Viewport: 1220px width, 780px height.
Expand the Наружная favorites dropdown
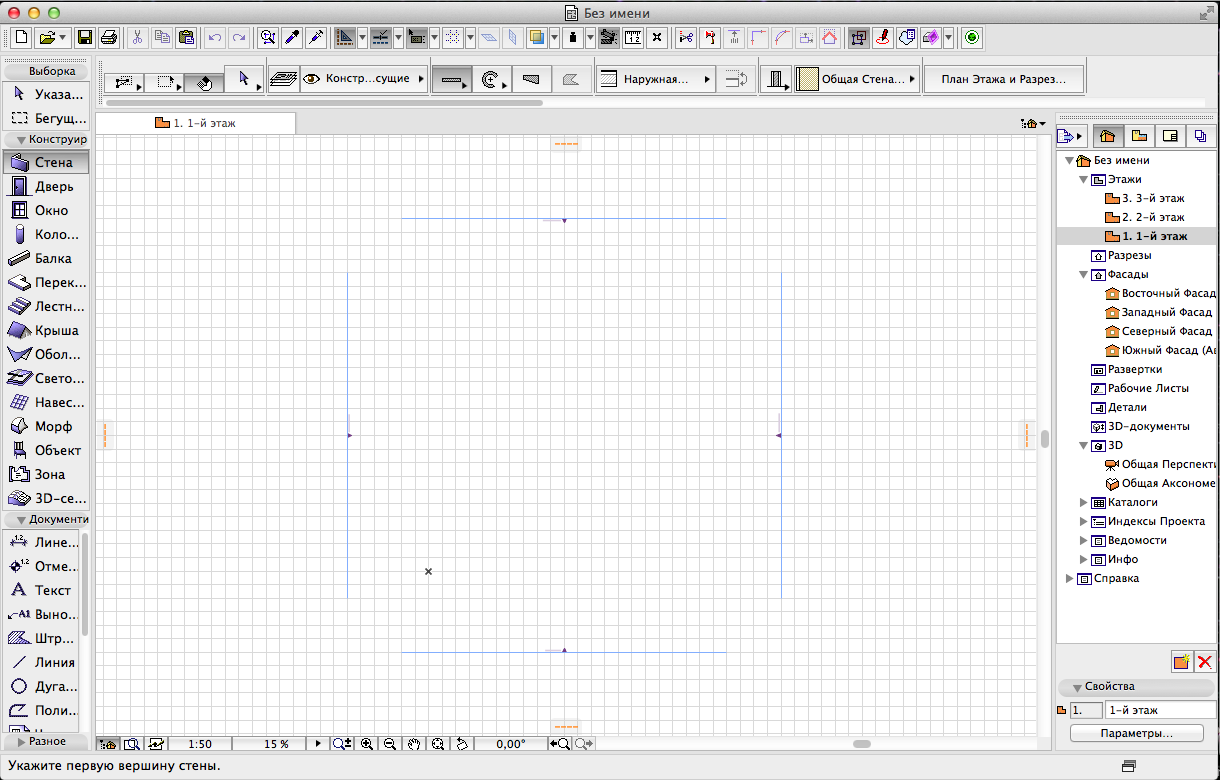(709, 77)
